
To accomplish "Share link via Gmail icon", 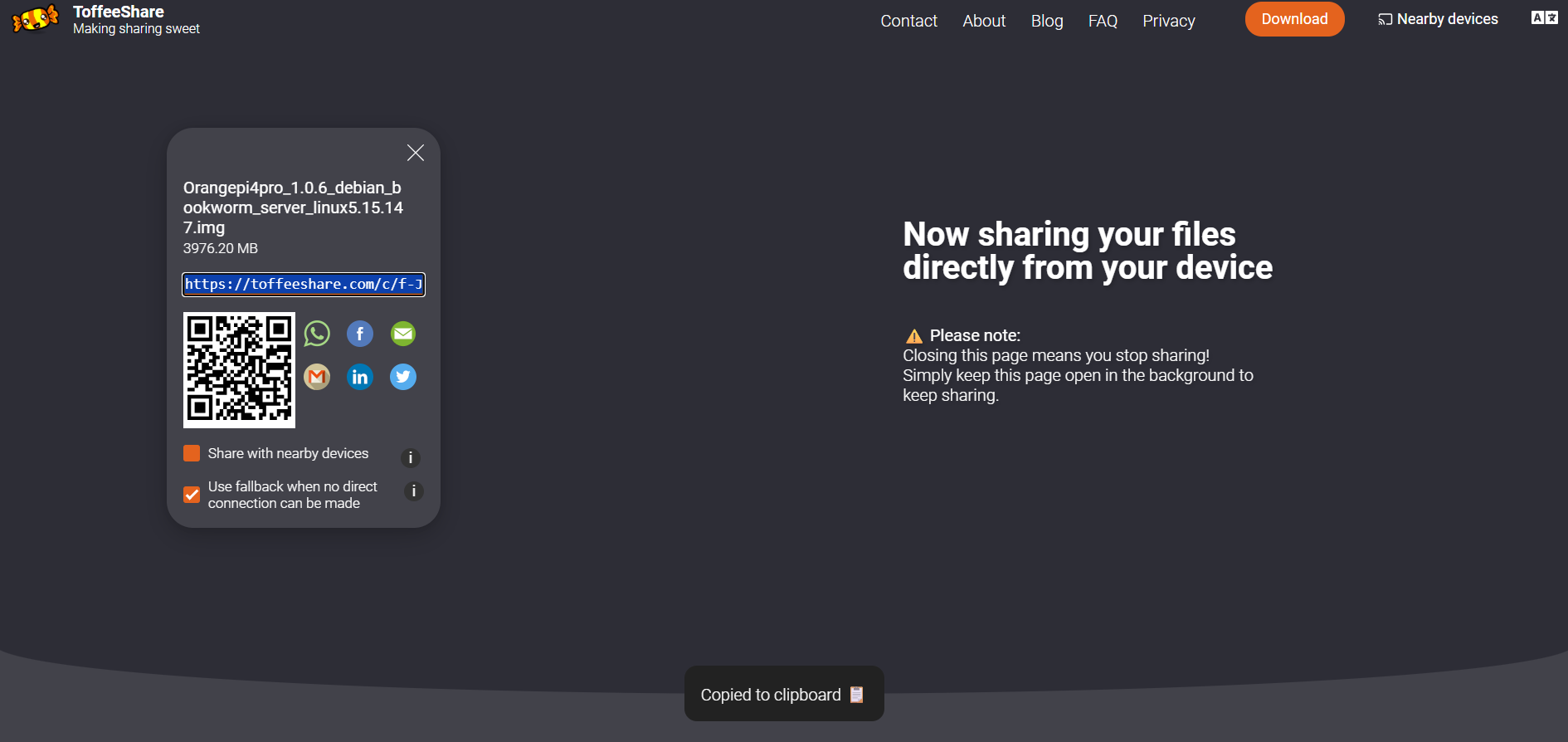I will click(x=317, y=377).
